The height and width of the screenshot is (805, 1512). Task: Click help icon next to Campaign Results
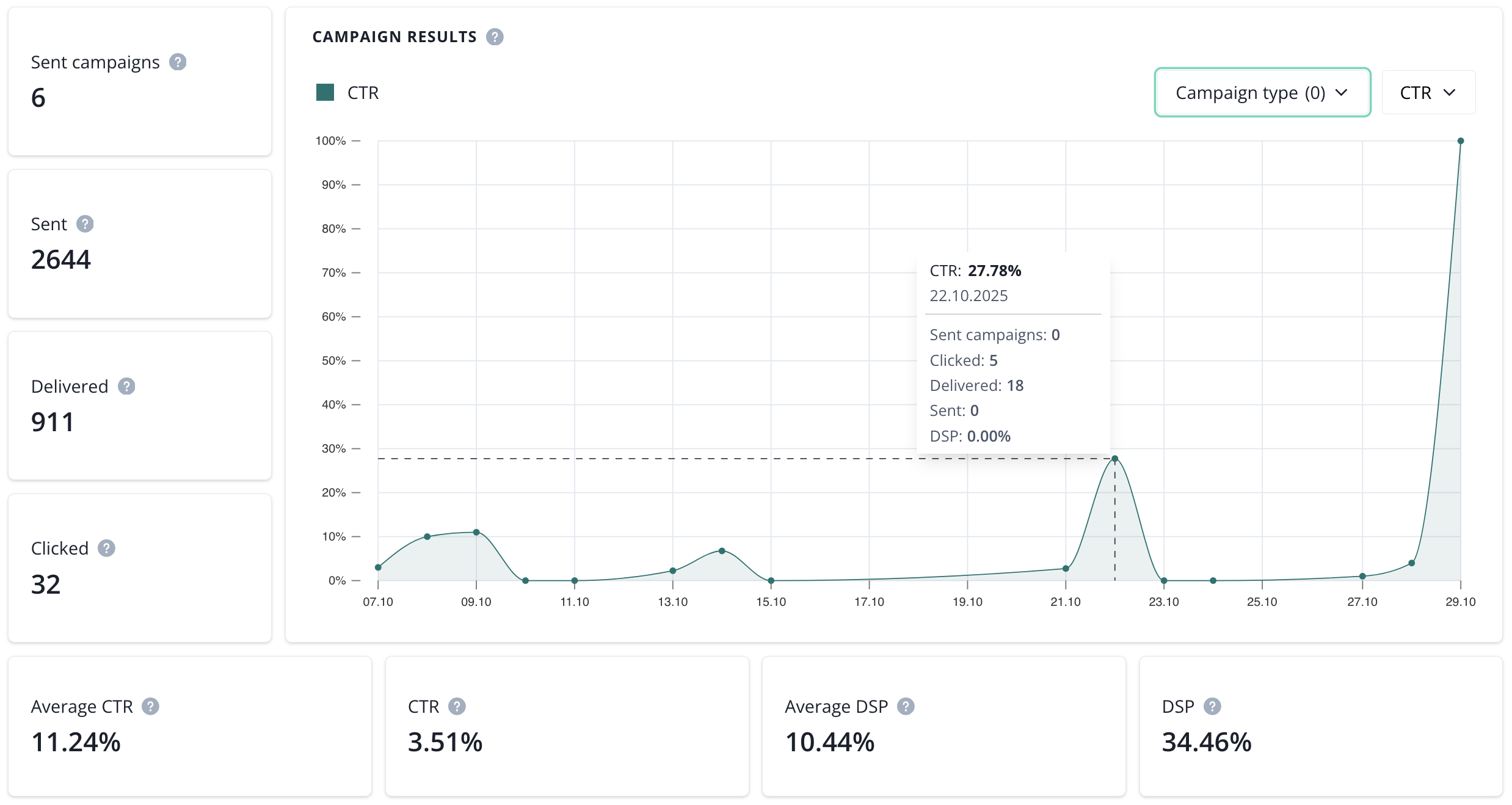(495, 37)
